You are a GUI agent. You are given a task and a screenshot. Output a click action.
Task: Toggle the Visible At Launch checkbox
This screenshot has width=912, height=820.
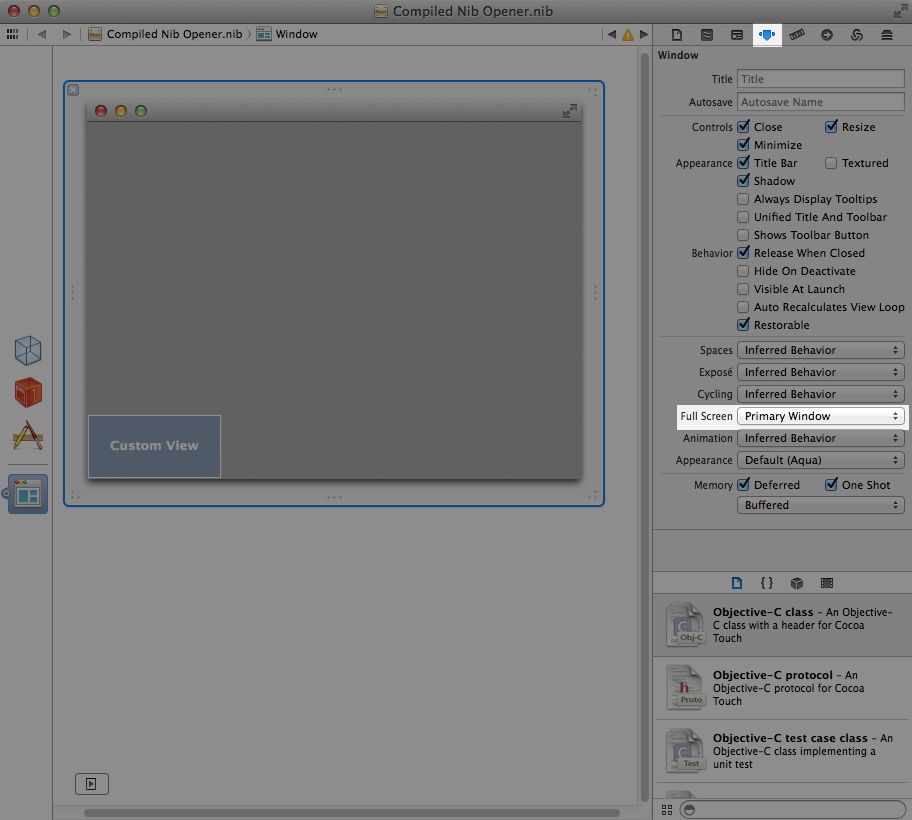(x=743, y=289)
